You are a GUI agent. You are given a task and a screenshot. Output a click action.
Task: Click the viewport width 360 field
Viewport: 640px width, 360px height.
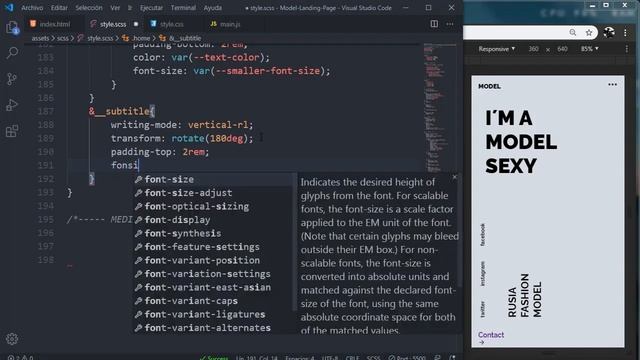533,49
